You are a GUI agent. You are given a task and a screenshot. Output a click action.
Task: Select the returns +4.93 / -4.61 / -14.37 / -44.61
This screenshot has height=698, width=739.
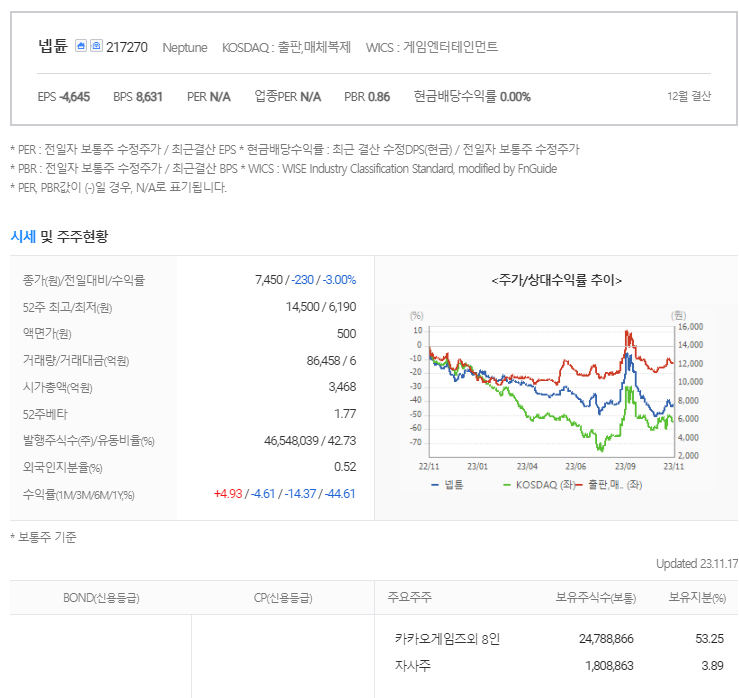click(285, 494)
